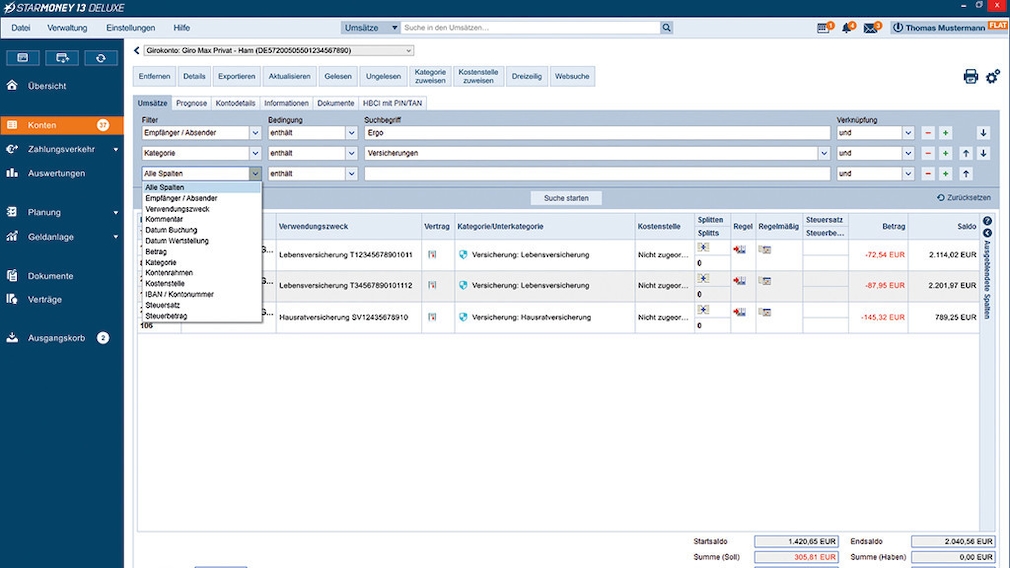Switch to the Prognose tab
This screenshot has width=1010, height=568.
tap(190, 103)
